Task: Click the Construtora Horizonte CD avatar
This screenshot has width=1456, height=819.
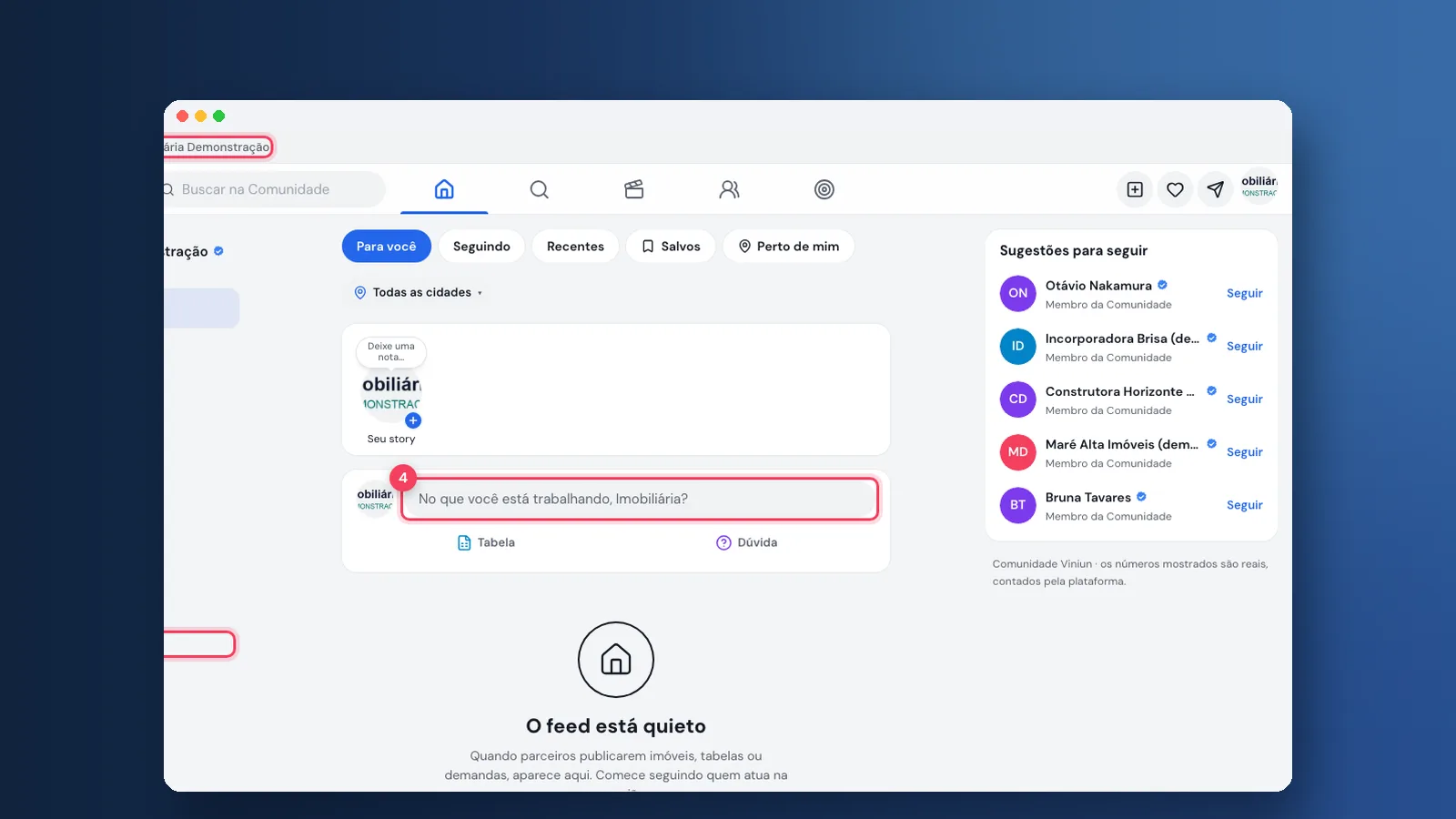Action: click(x=1017, y=399)
